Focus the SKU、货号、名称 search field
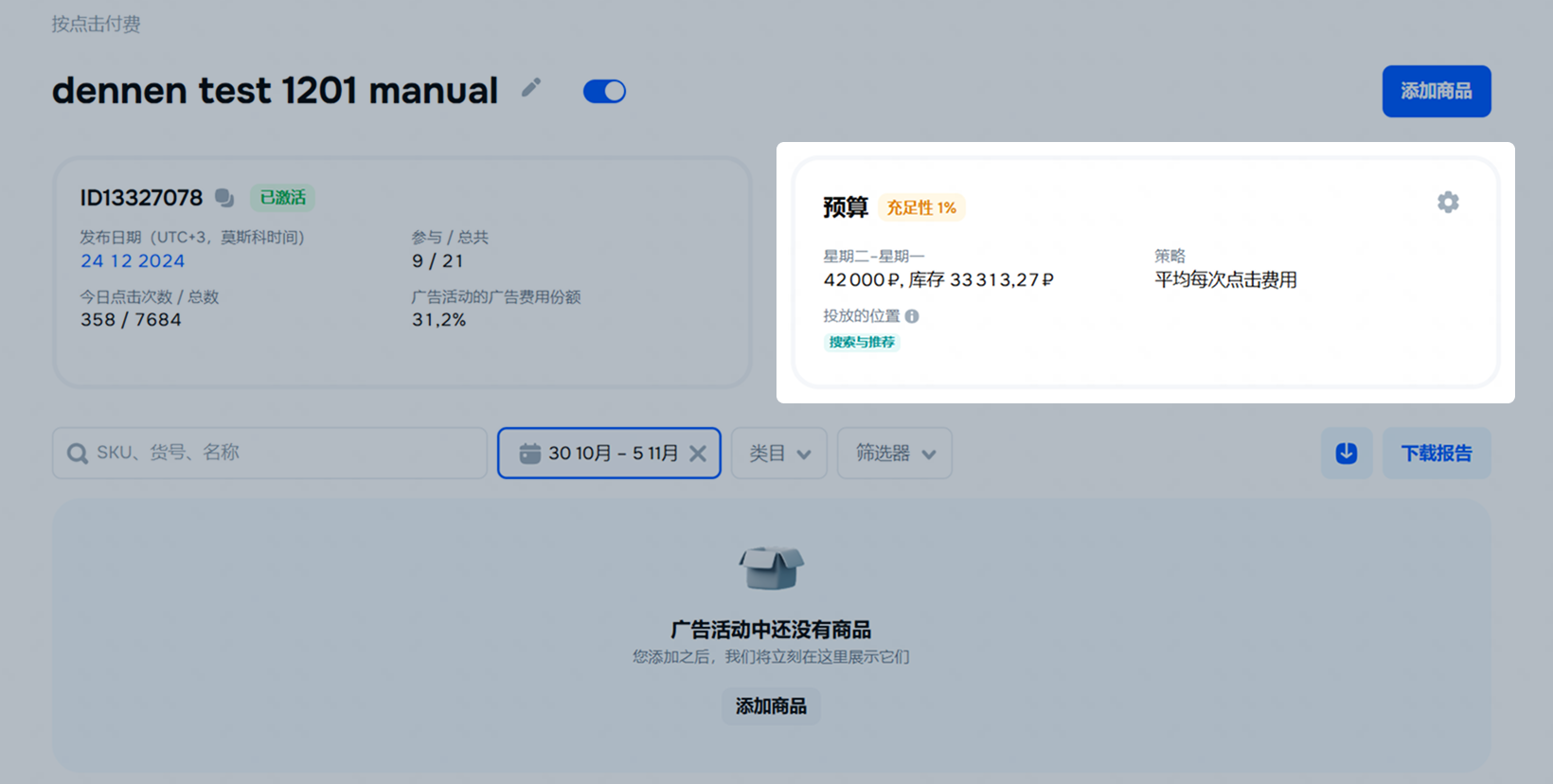Image resolution: width=1553 pixels, height=784 pixels. coord(284,453)
